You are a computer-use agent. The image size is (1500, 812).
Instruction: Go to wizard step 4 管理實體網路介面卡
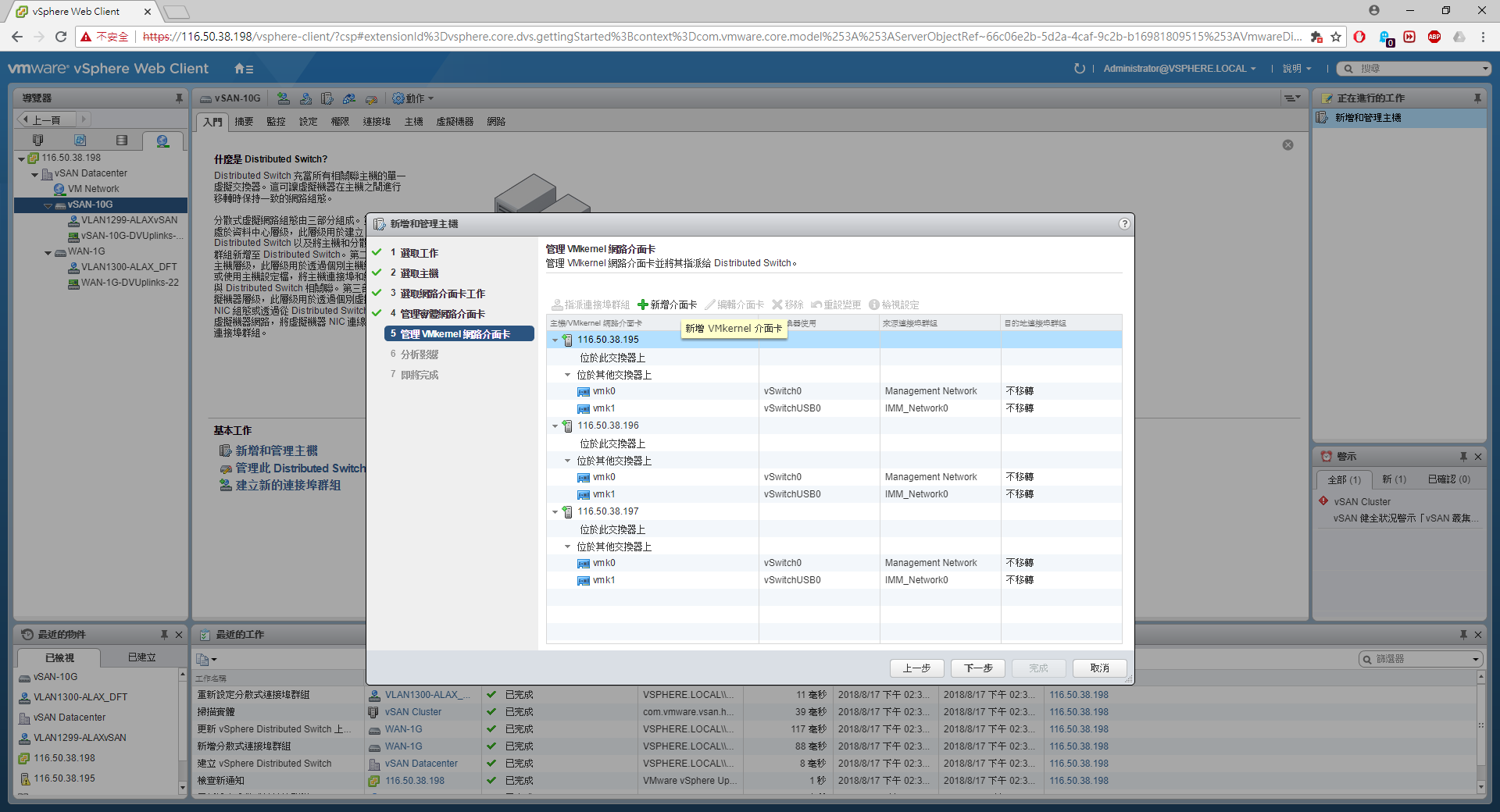click(x=442, y=314)
